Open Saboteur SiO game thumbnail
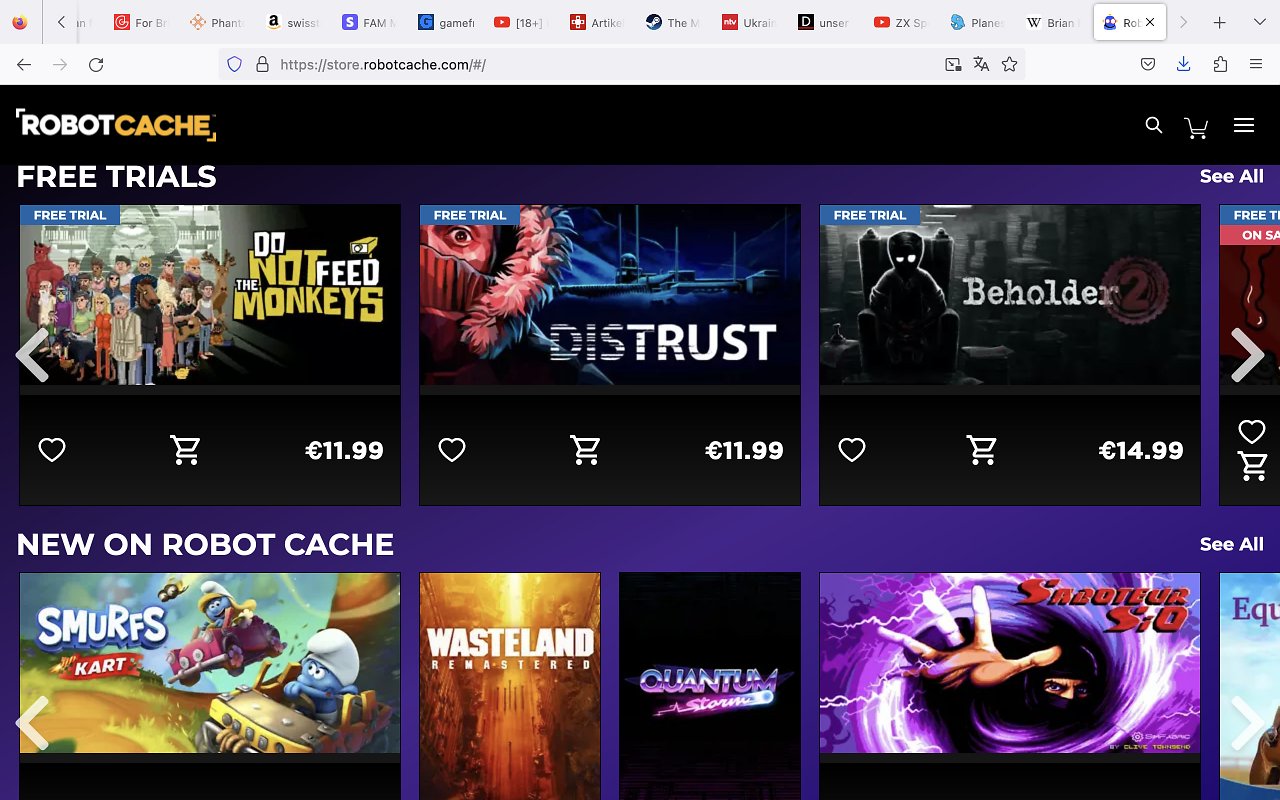The width and height of the screenshot is (1280, 800). pyautogui.click(x=1010, y=663)
